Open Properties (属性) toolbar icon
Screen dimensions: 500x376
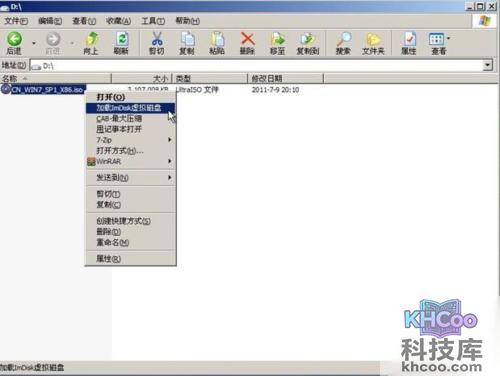point(409,39)
